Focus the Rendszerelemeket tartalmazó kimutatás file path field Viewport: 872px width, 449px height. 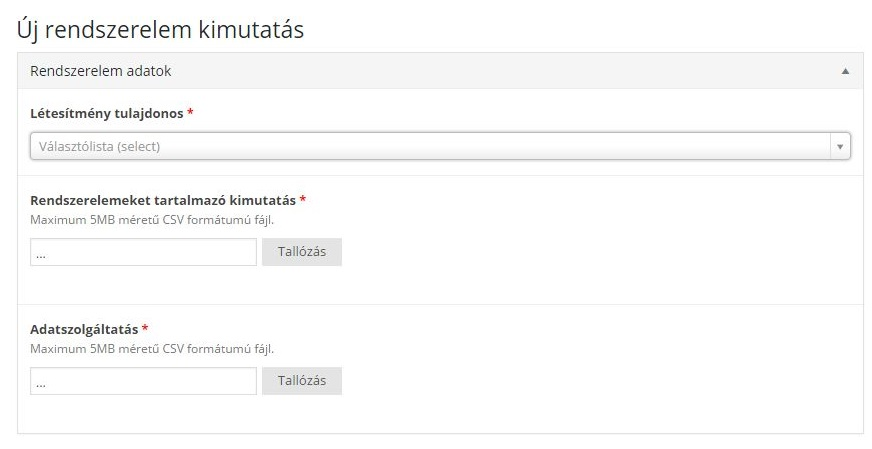(x=143, y=252)
